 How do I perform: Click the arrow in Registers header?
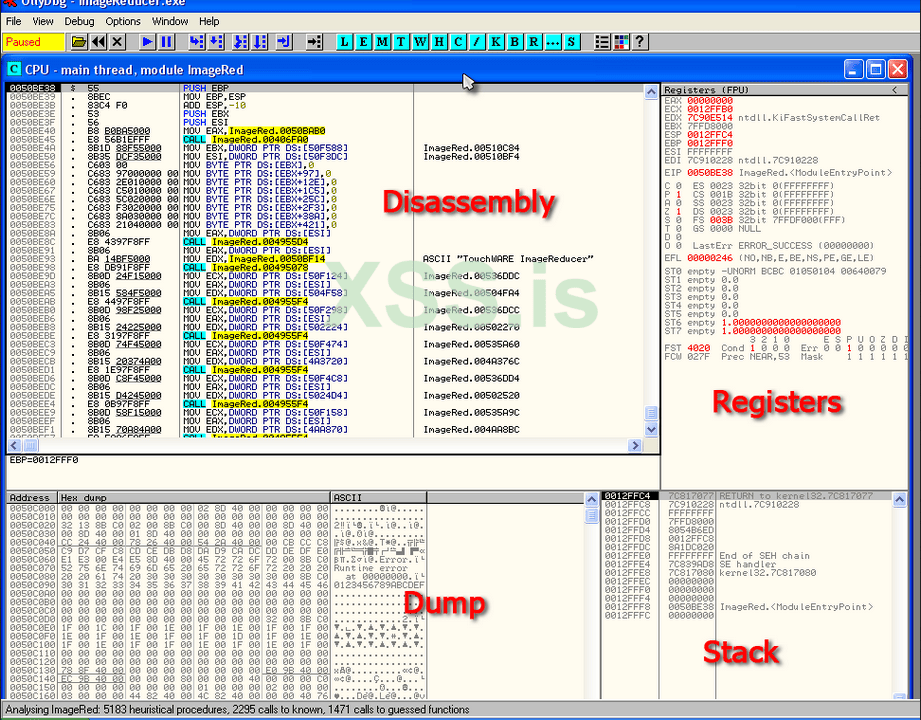[x=894, y=90]
